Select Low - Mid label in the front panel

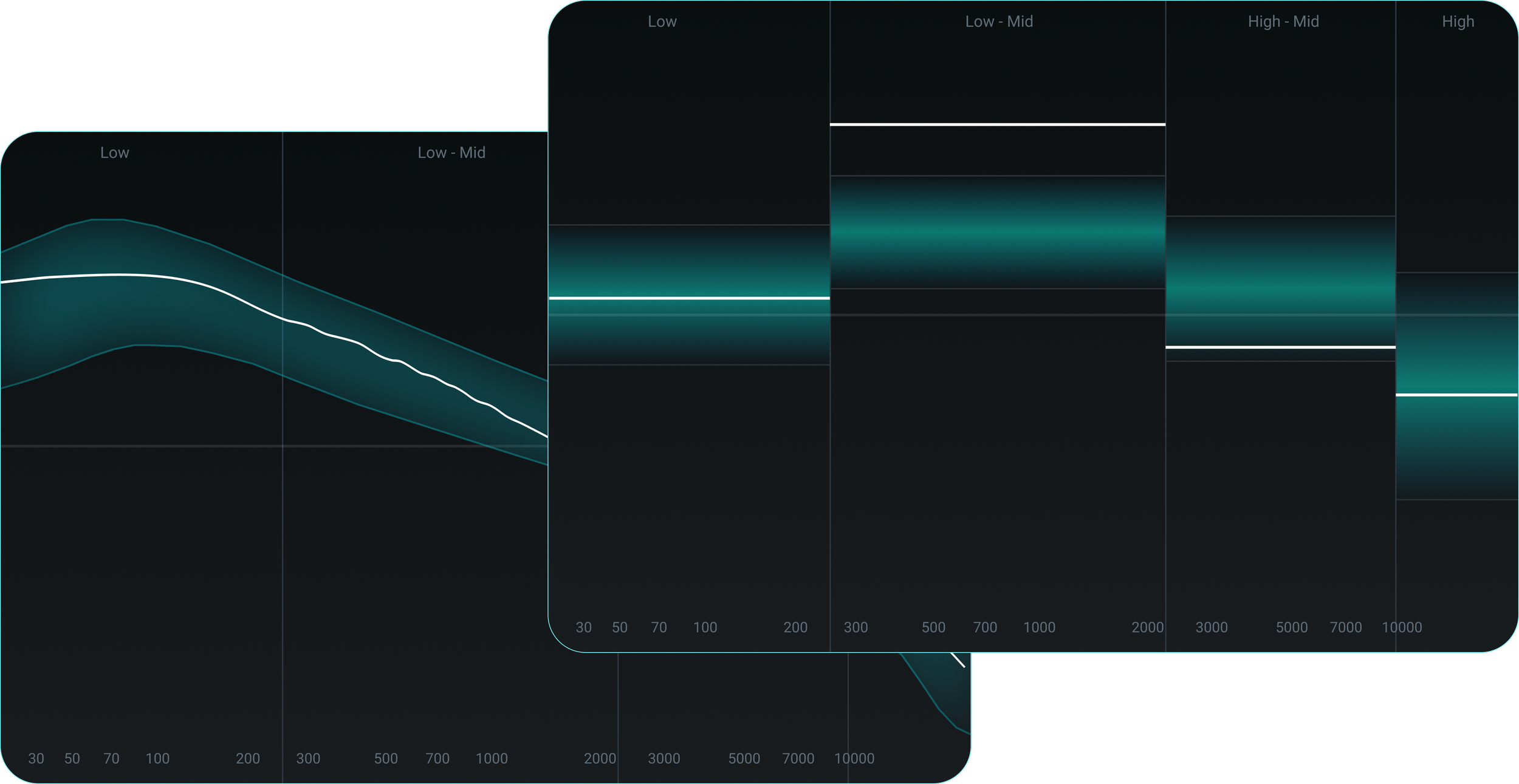pyautogui.click(x=998, y=21)
